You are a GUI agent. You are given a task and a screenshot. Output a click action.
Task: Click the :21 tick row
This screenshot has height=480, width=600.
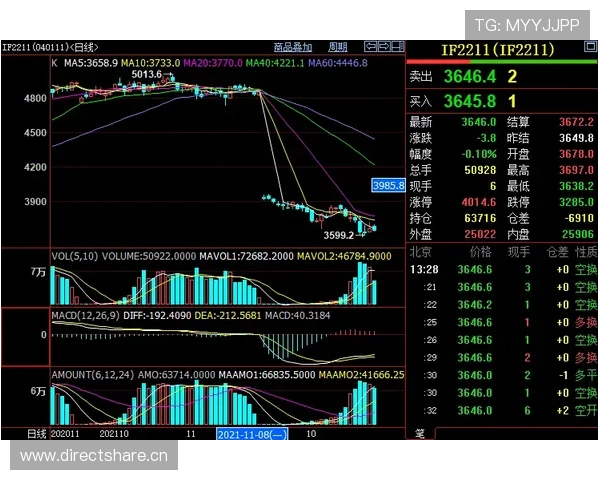point(503,287)
